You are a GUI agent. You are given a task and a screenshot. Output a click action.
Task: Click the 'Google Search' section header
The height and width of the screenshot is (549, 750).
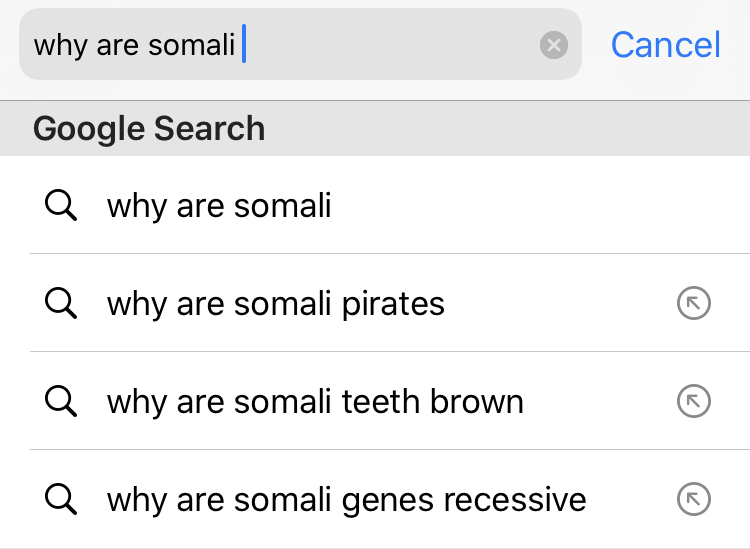(149, 129)
